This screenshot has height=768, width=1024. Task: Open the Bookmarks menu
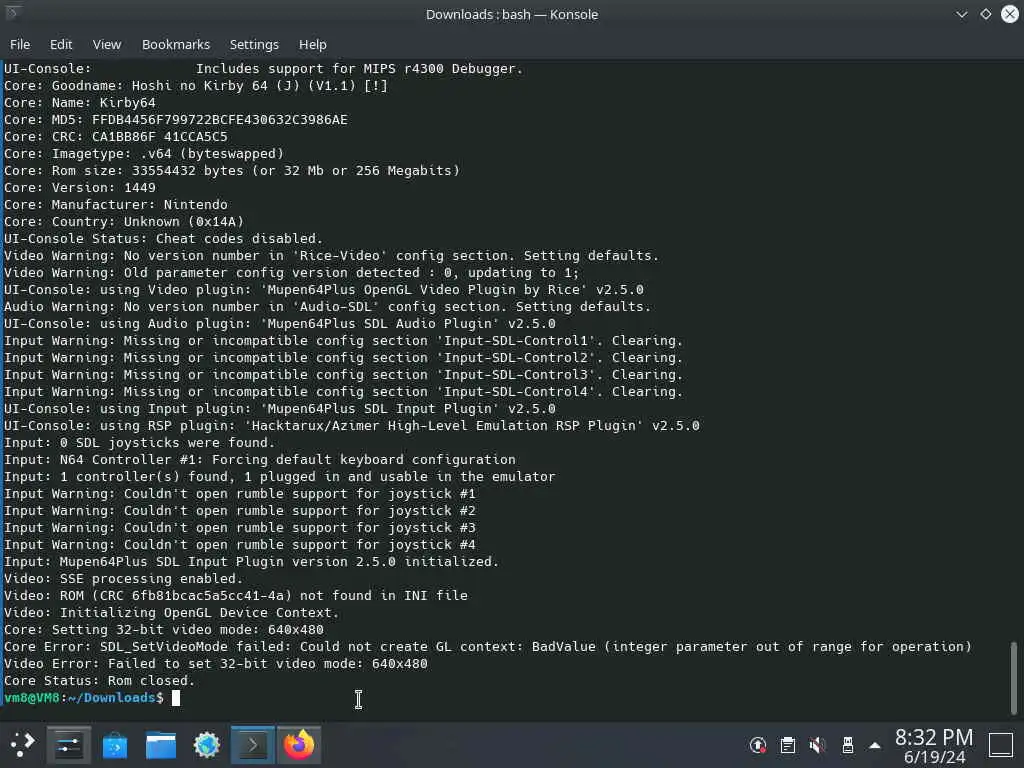coord(176,44)
